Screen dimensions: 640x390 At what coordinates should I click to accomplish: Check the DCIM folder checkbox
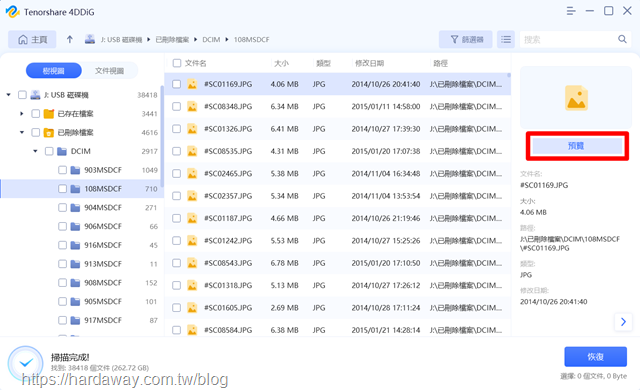point(49,151)
